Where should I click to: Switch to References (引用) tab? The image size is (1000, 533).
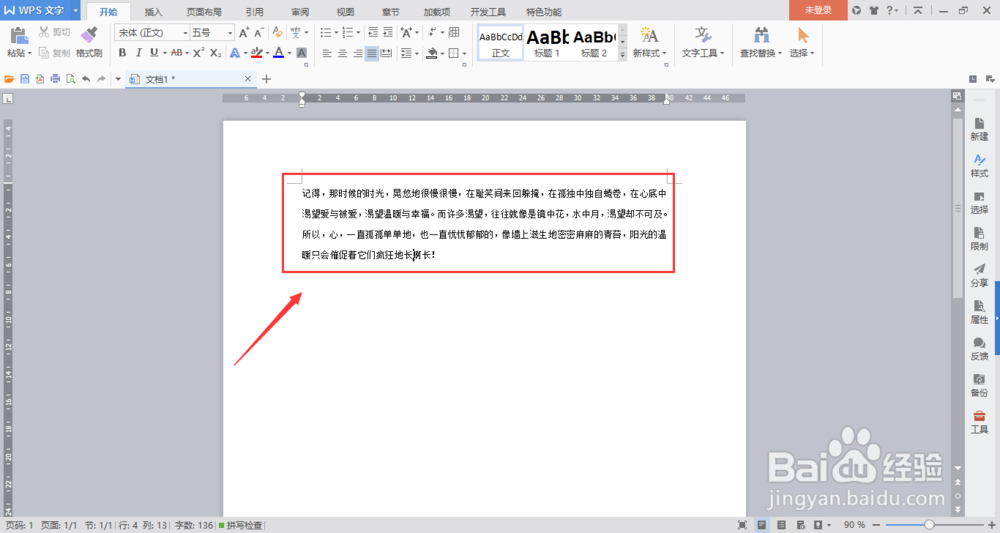coord(254,11)
